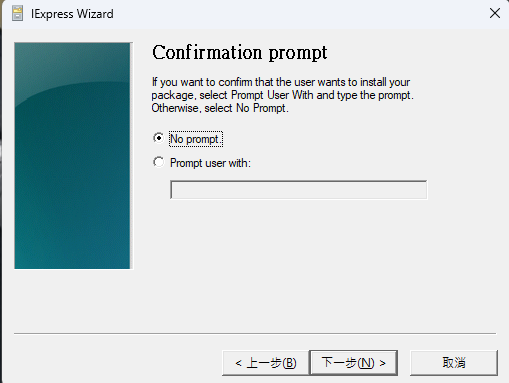
Task: Focus the prompt message text field
Action: 298,190
